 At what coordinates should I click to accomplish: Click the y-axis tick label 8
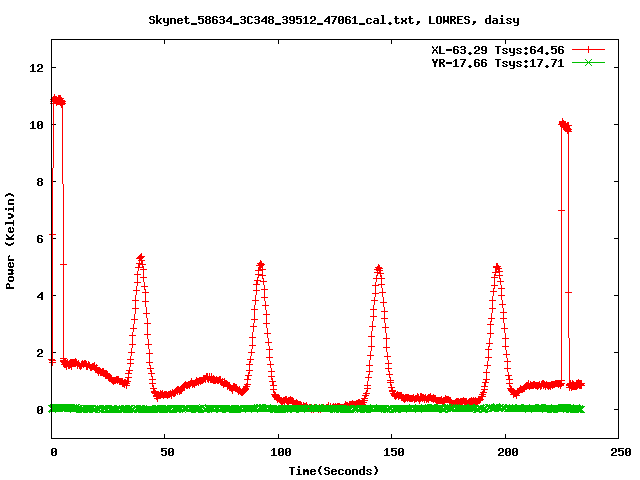point(40,182)
